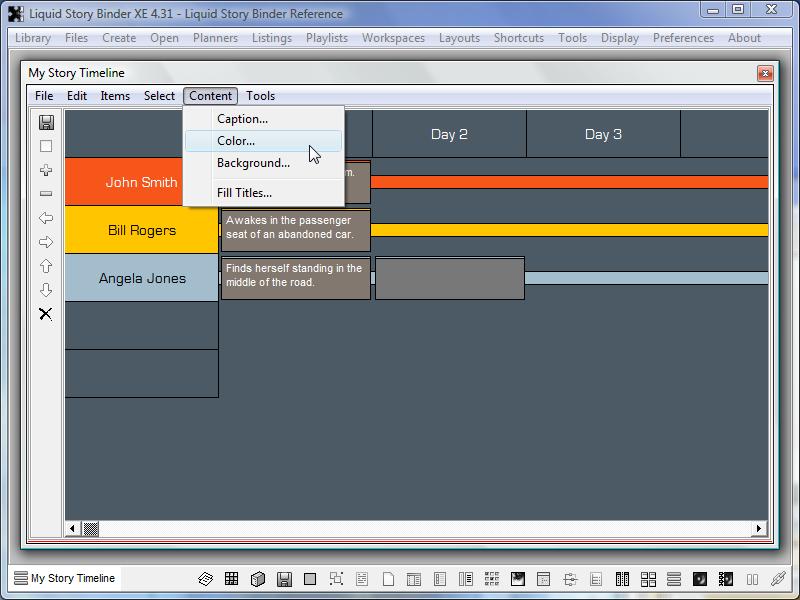Click the grid icon in bottom toolbar

point(231,579)
